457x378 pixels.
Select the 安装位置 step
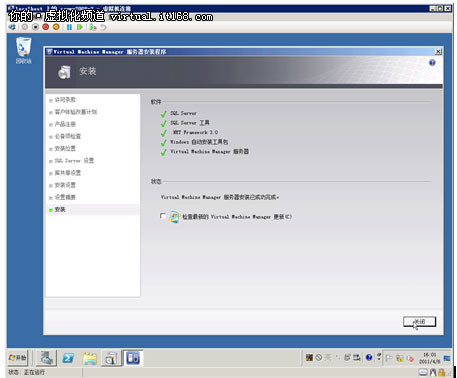click(65, 148)
